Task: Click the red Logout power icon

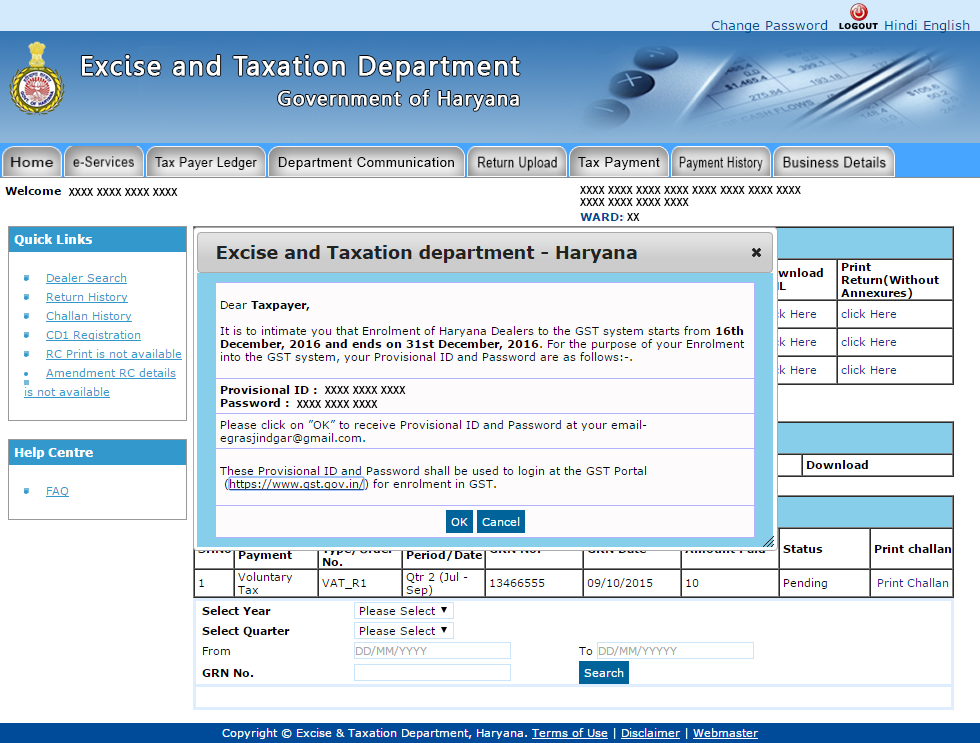Action: 858,14
